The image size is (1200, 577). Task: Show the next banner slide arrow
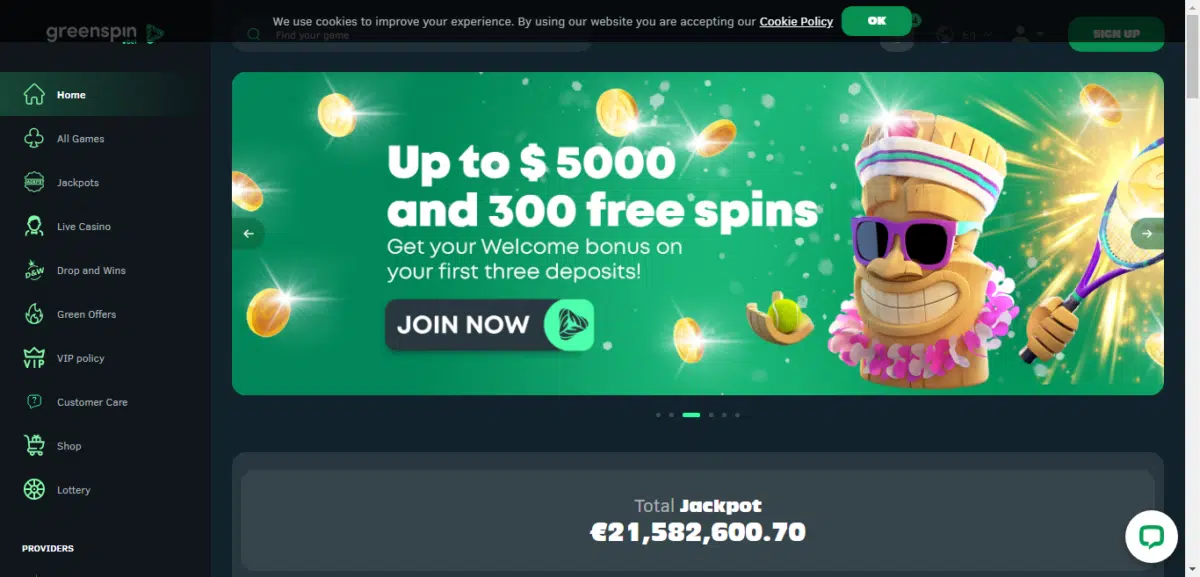tap(1147, 234)
